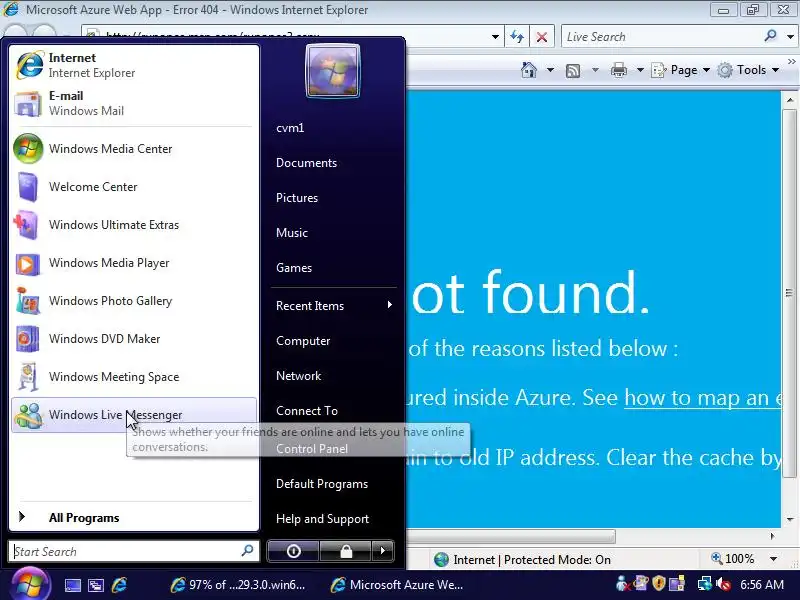
Task: Click the Print icon
Action: click(618, 70)
